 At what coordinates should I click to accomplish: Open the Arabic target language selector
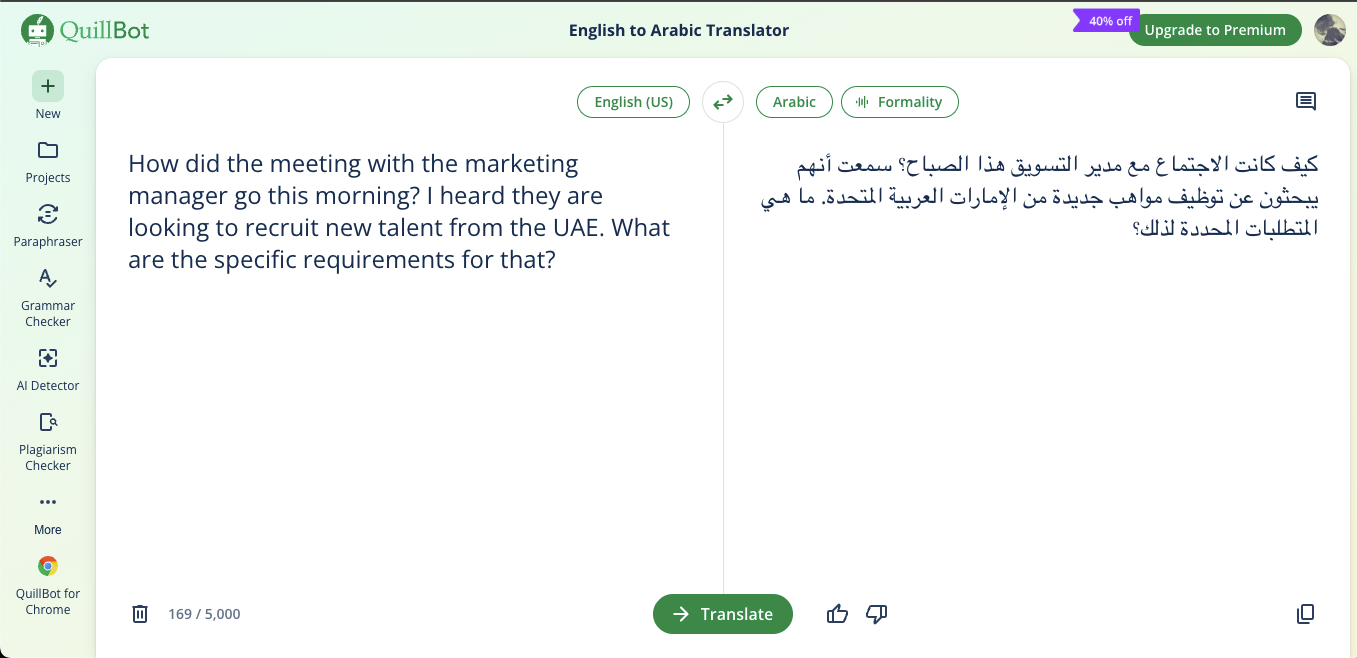[794, 101]
